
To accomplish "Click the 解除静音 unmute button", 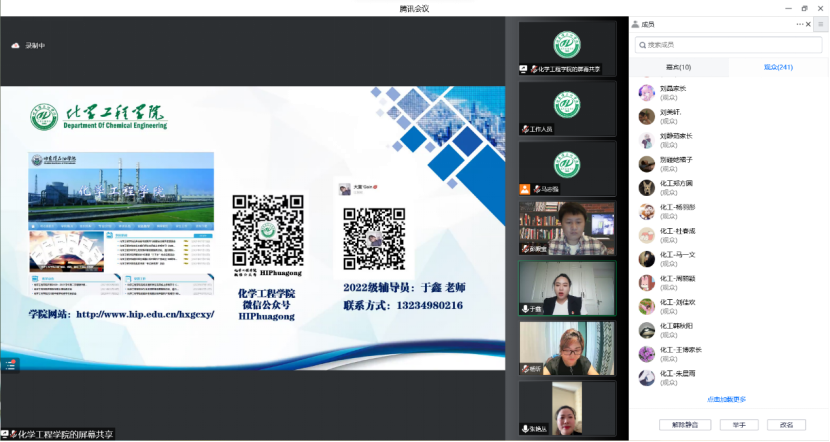I will pyautogui.click(x=685, y=425).
